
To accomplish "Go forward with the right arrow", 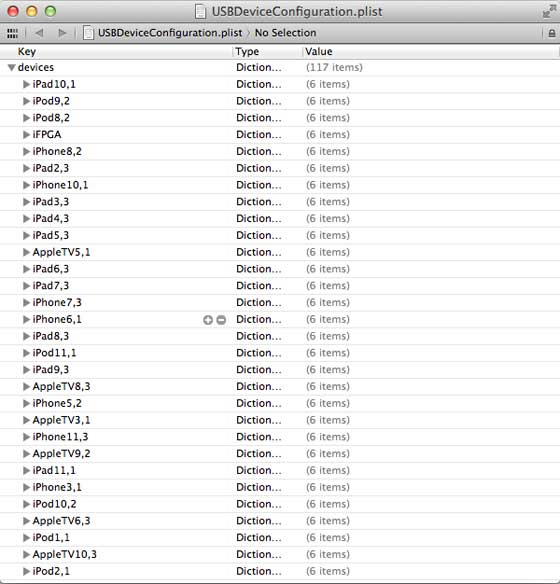I will tap(62, 33).
